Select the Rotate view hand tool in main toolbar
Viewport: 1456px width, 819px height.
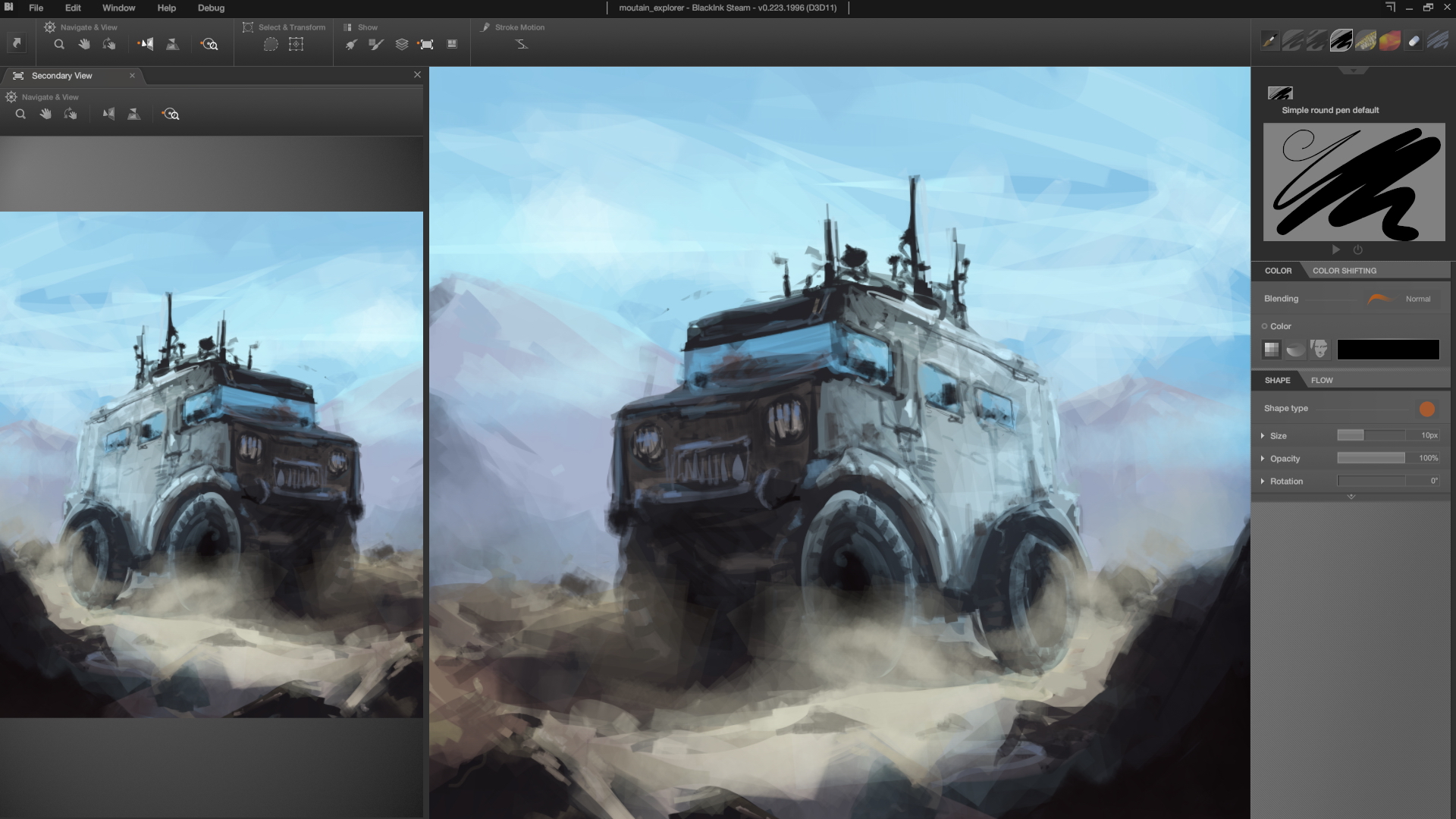click(109, 45)
